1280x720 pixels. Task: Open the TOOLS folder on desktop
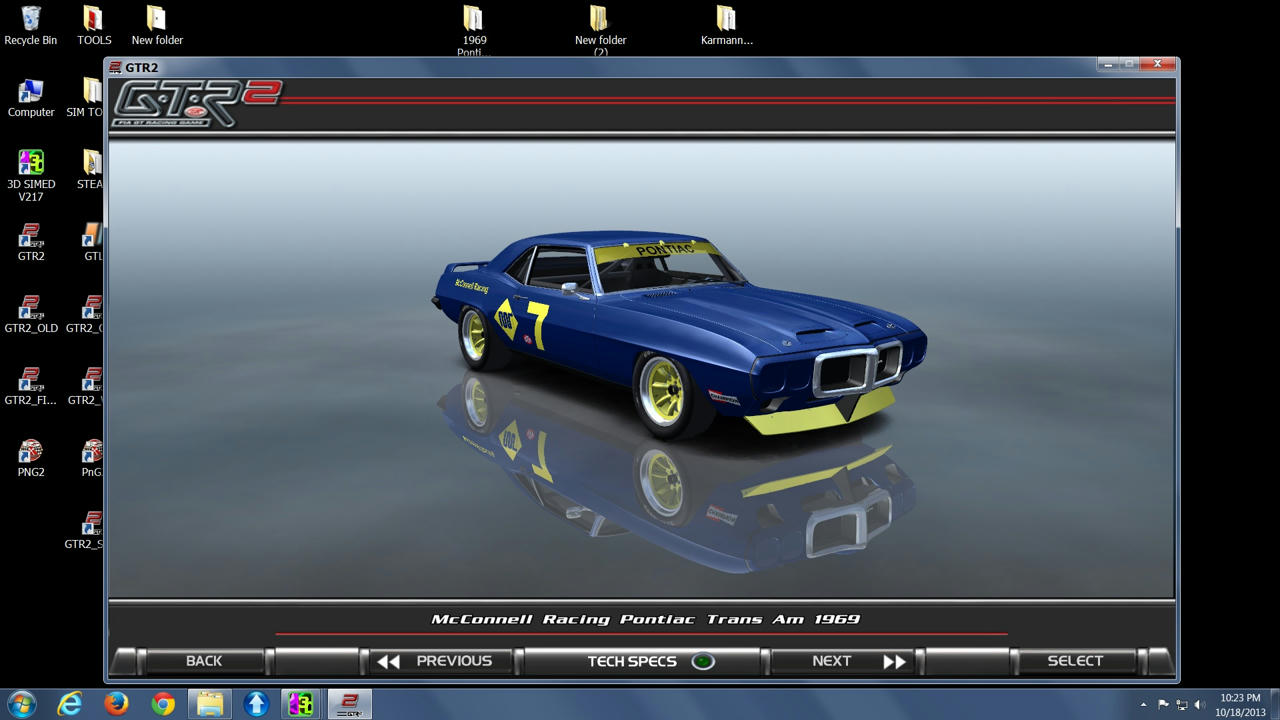[x=94, y=26]
